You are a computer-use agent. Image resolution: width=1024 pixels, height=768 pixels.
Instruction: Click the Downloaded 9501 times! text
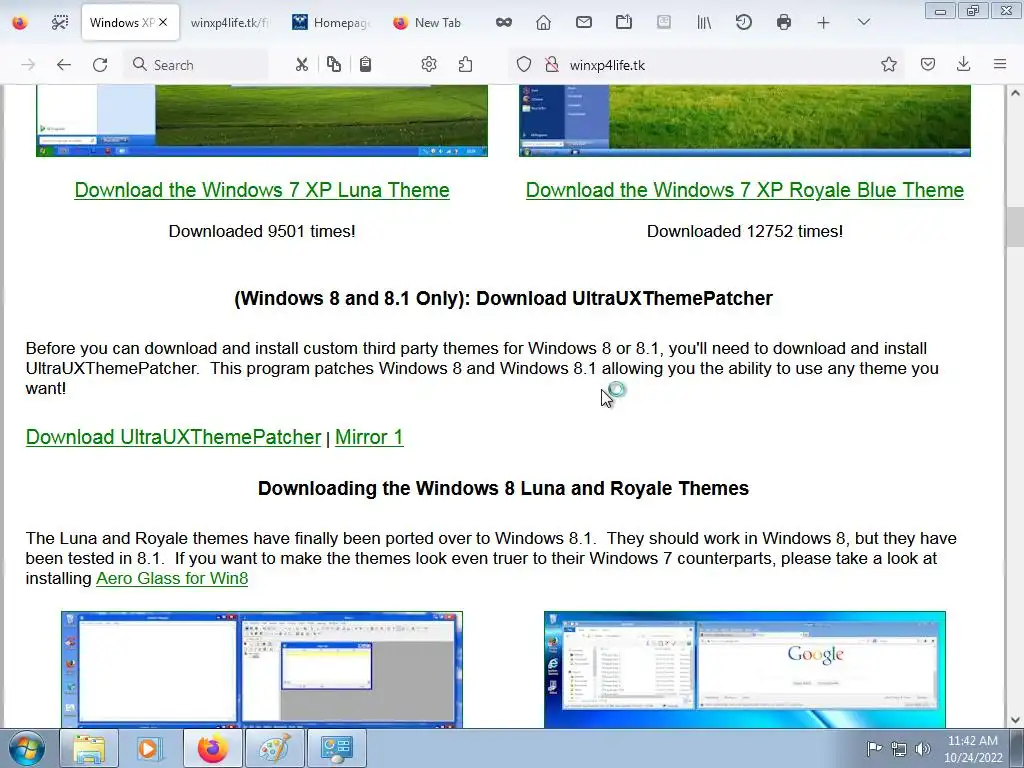(262, 231)
